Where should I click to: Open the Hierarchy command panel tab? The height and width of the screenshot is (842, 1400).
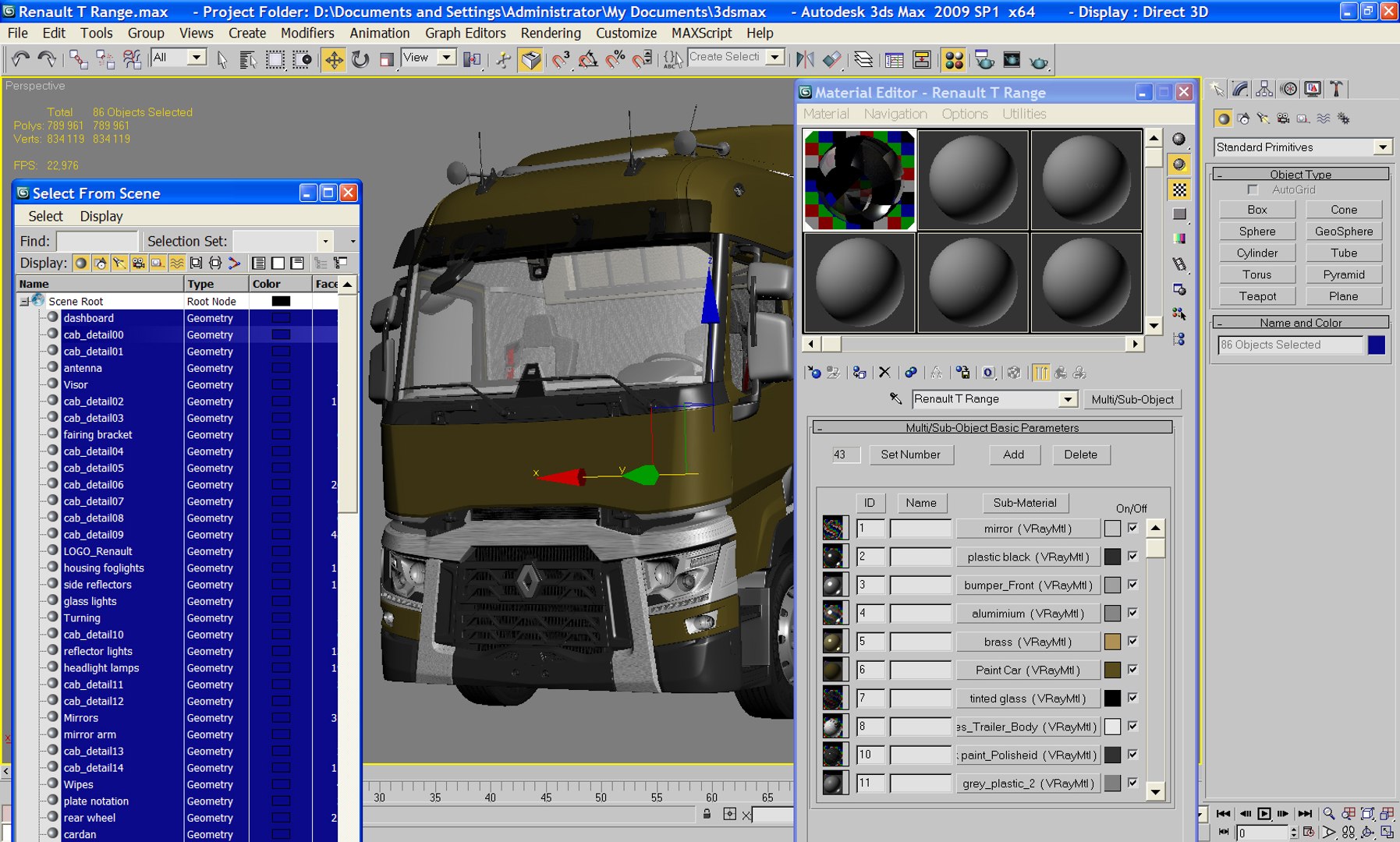tap(1264, 89)
